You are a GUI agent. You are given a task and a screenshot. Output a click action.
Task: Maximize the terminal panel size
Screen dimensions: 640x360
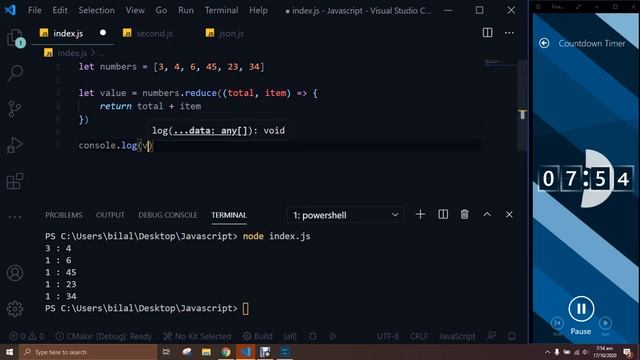click(487, 214)
